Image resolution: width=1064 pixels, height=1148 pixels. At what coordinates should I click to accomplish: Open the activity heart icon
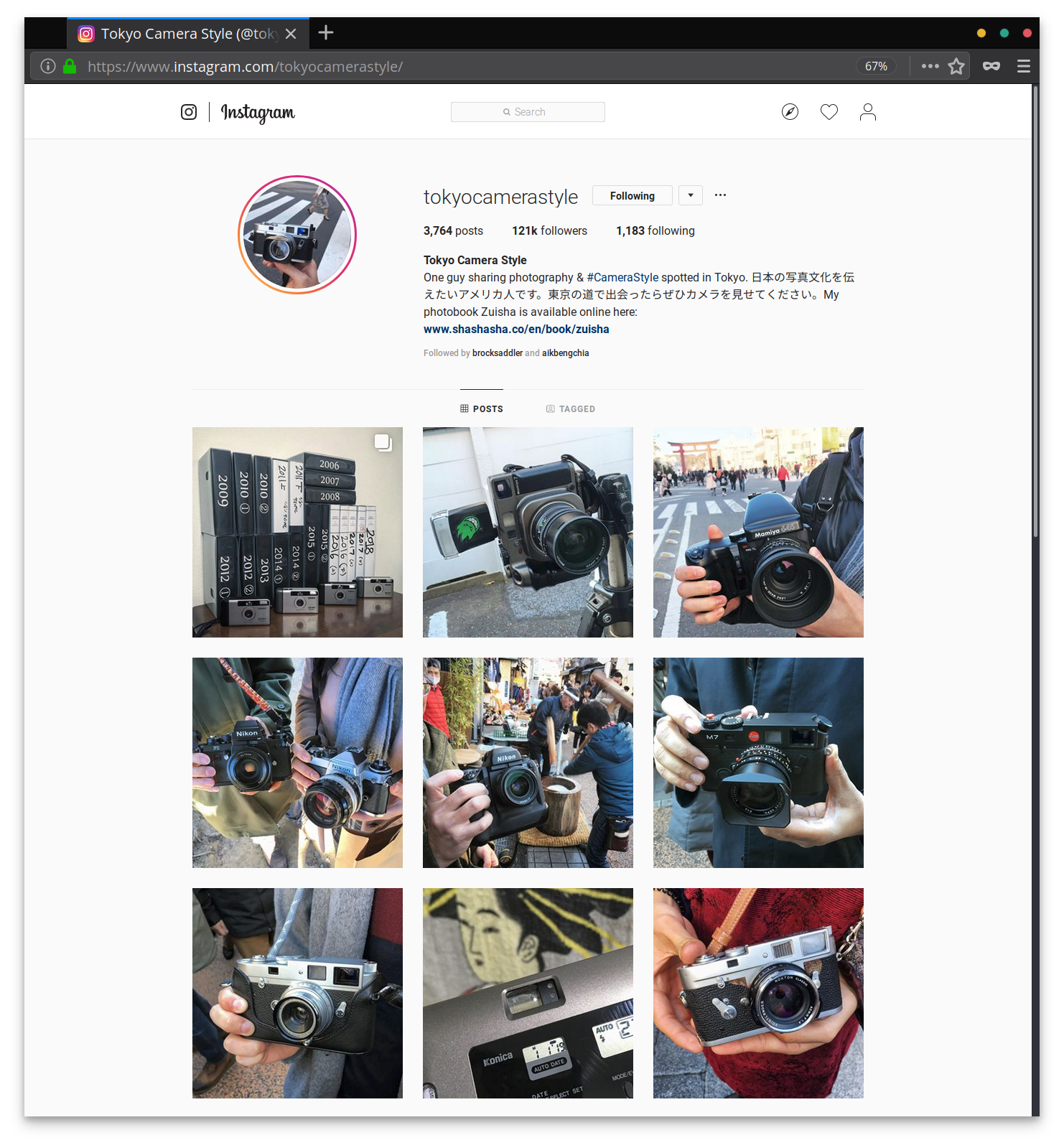click(829, 112)
